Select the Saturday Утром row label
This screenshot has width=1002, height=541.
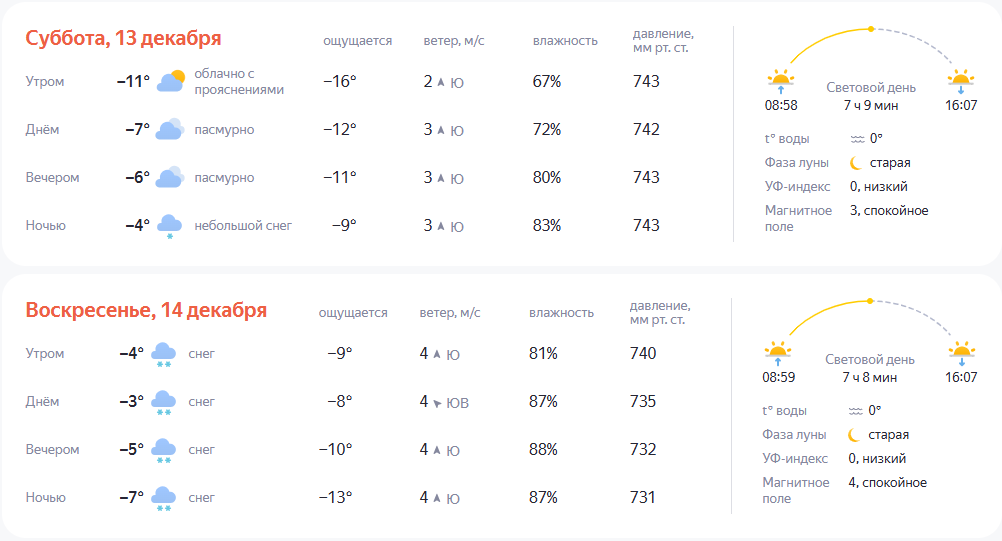[x=45, y=81]
